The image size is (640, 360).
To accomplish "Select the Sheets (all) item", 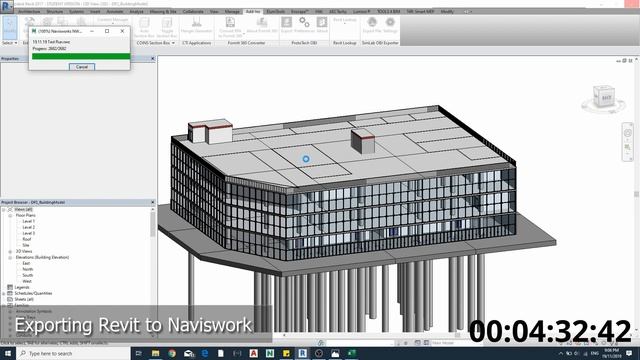I will tap(24, 300).
